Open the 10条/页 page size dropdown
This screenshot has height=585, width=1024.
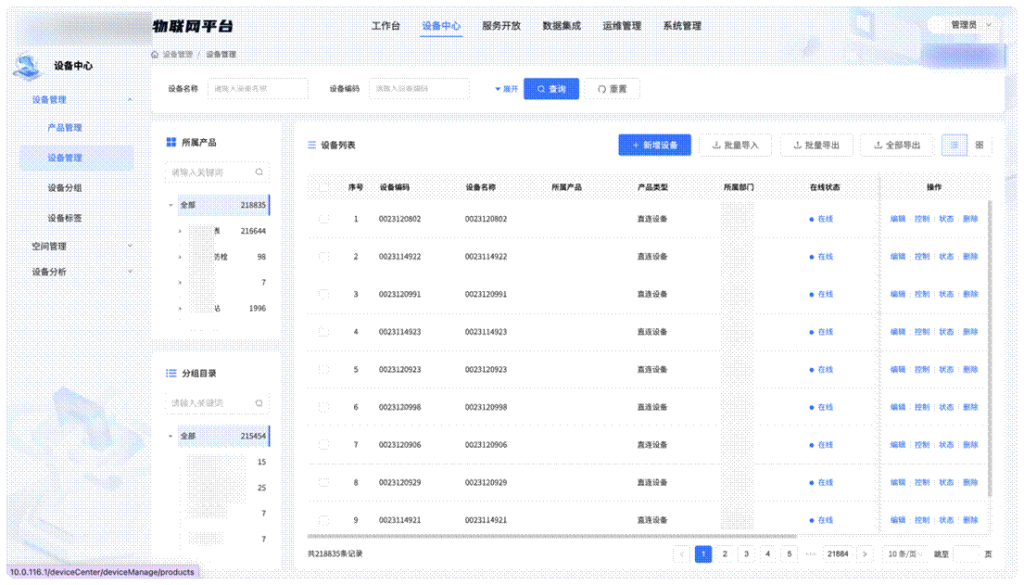click(x=904, y=554)
